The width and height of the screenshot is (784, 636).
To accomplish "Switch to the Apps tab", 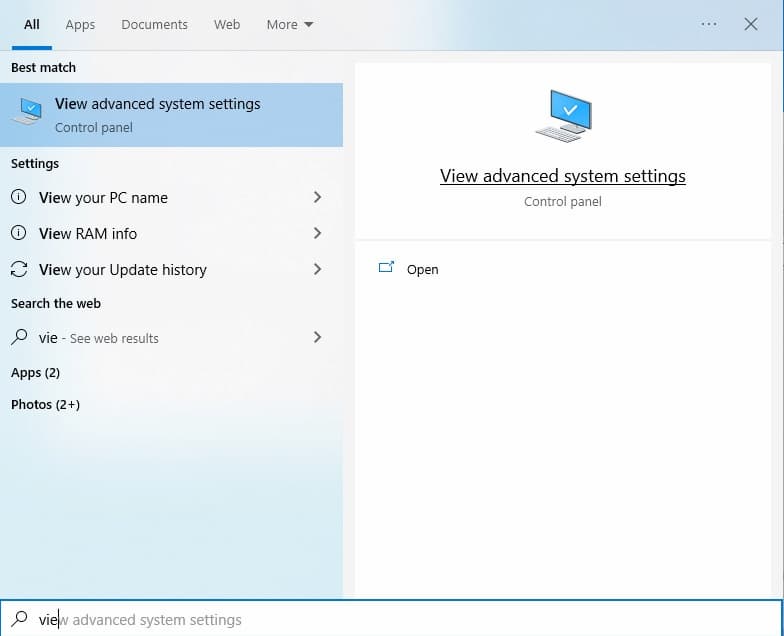I will [80, 24].
